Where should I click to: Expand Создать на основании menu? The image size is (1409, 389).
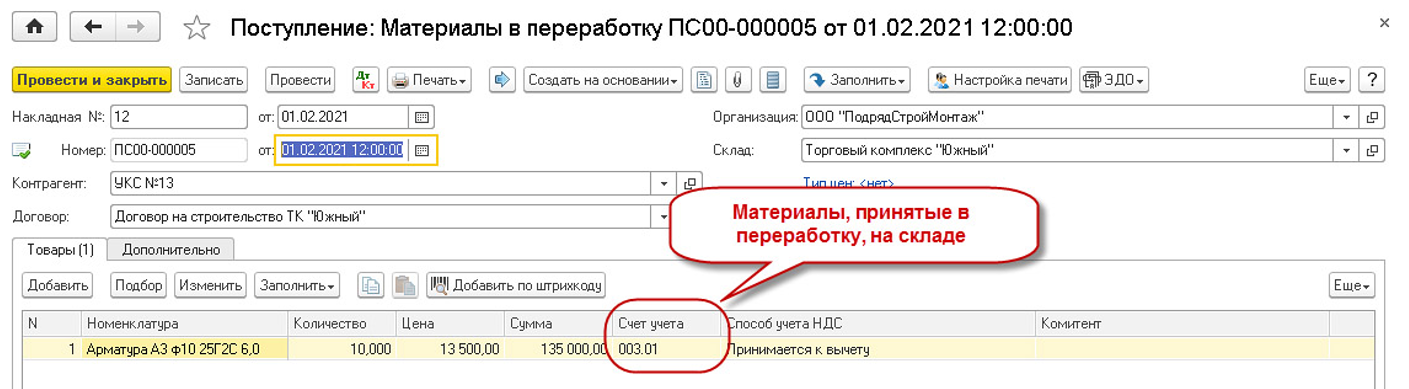point(602,80)
